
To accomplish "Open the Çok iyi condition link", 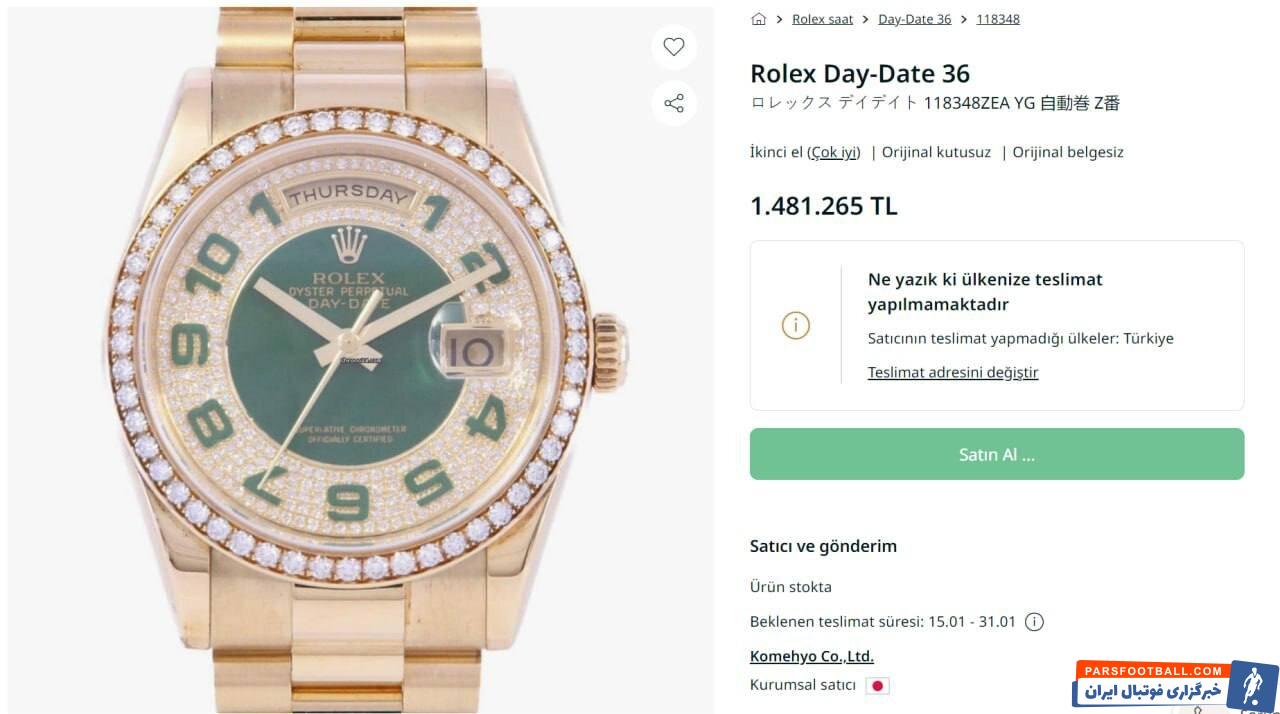I will pos(833,152).
